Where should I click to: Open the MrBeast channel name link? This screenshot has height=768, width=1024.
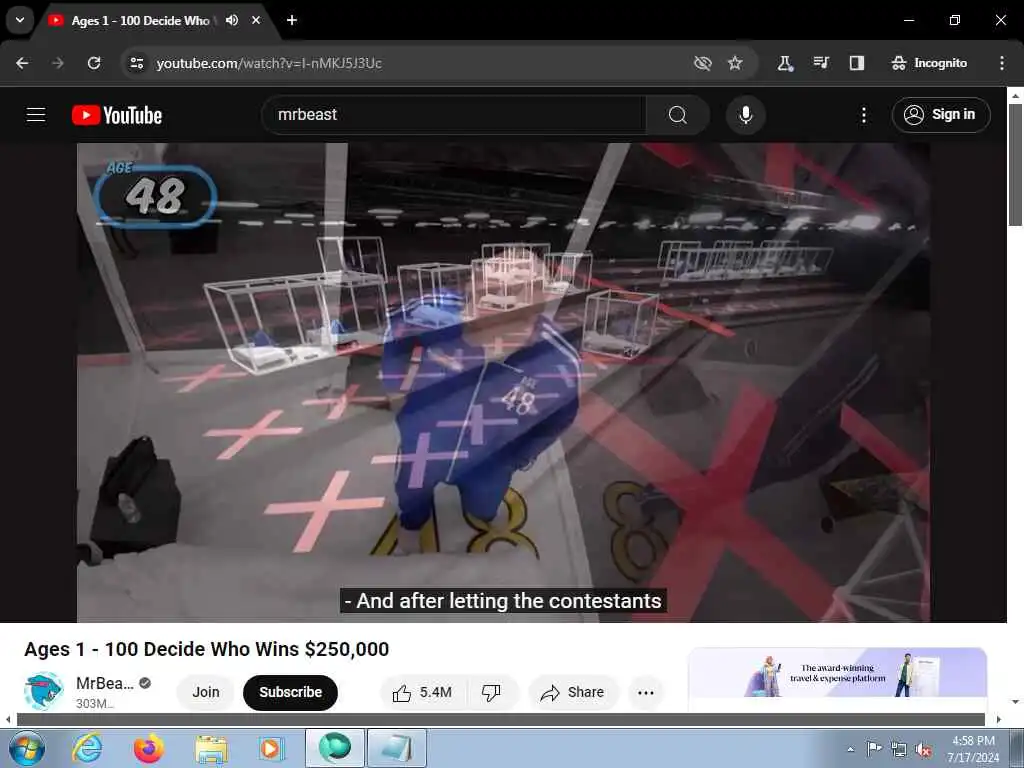(x=104, y=683)
